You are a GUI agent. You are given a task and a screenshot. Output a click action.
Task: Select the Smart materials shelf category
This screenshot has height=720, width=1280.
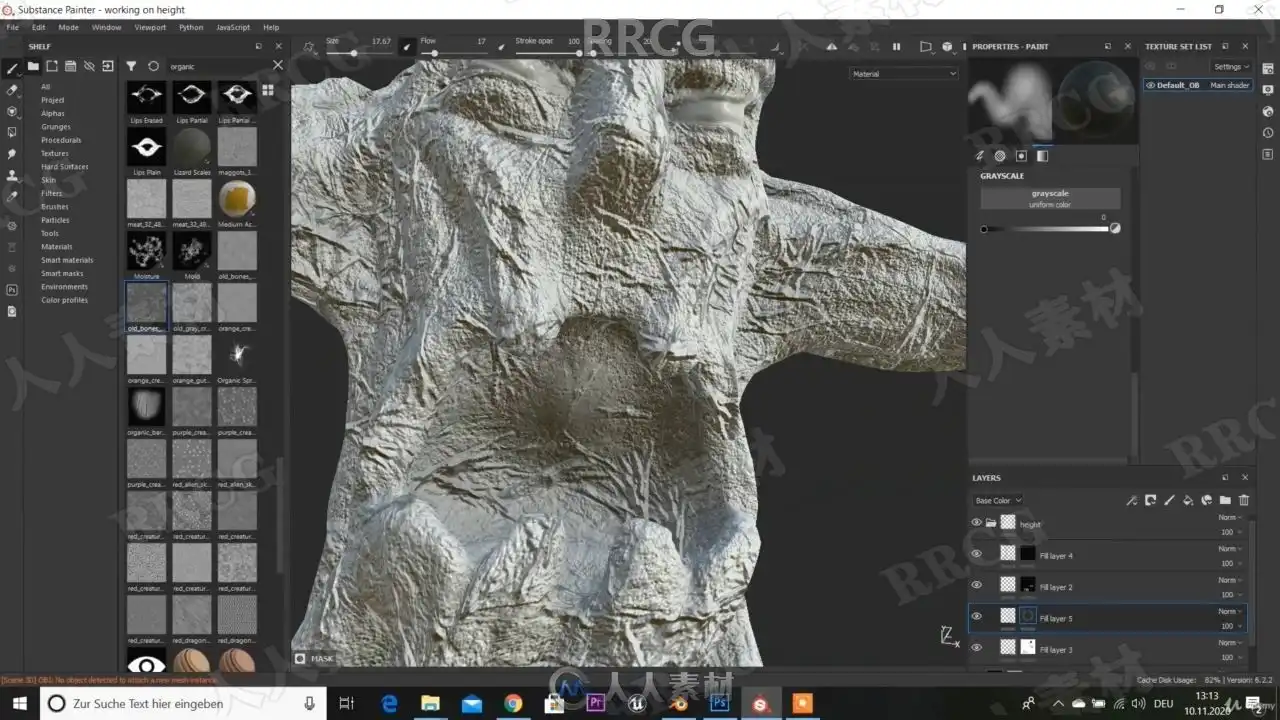[67, 260]
